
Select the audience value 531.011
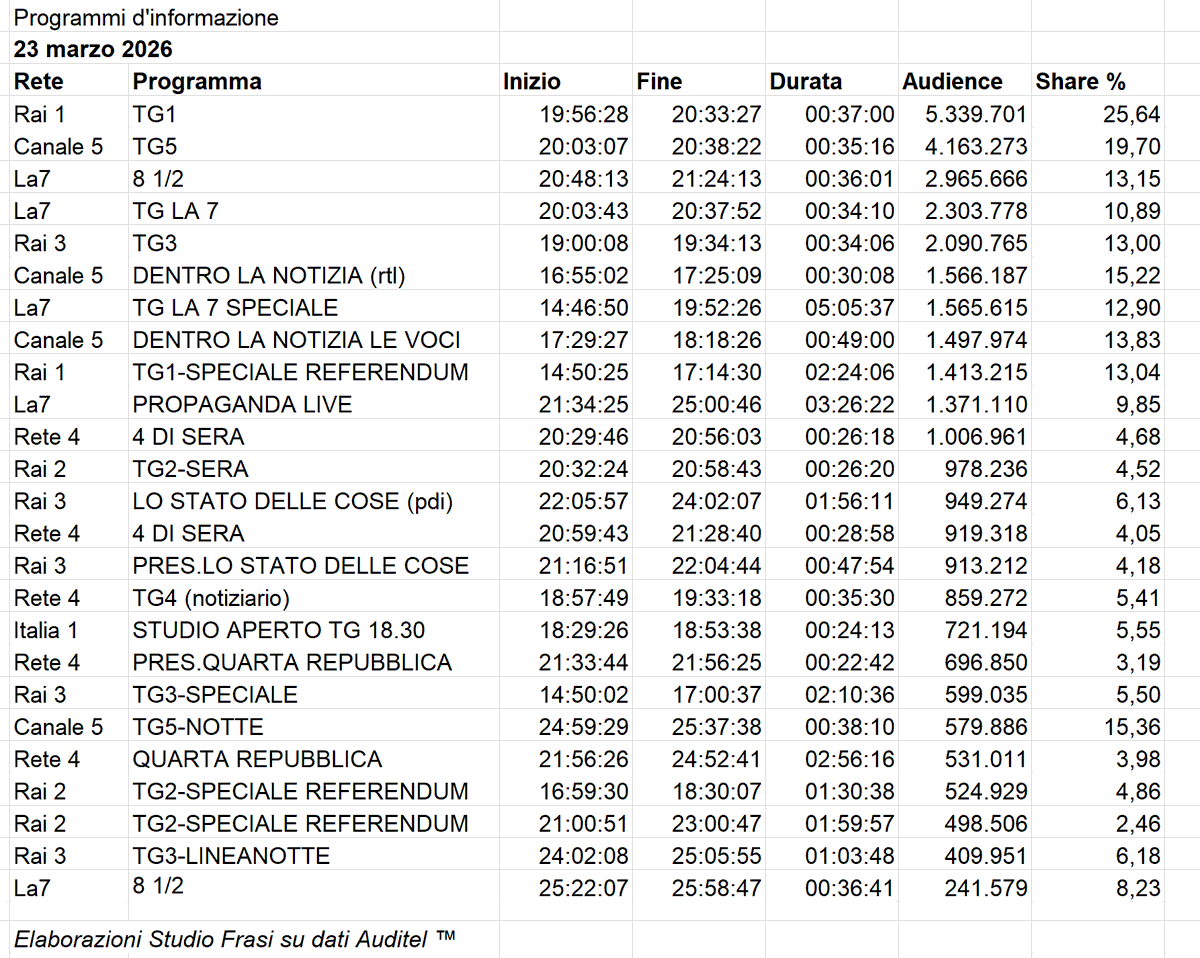tap(986, 759)
